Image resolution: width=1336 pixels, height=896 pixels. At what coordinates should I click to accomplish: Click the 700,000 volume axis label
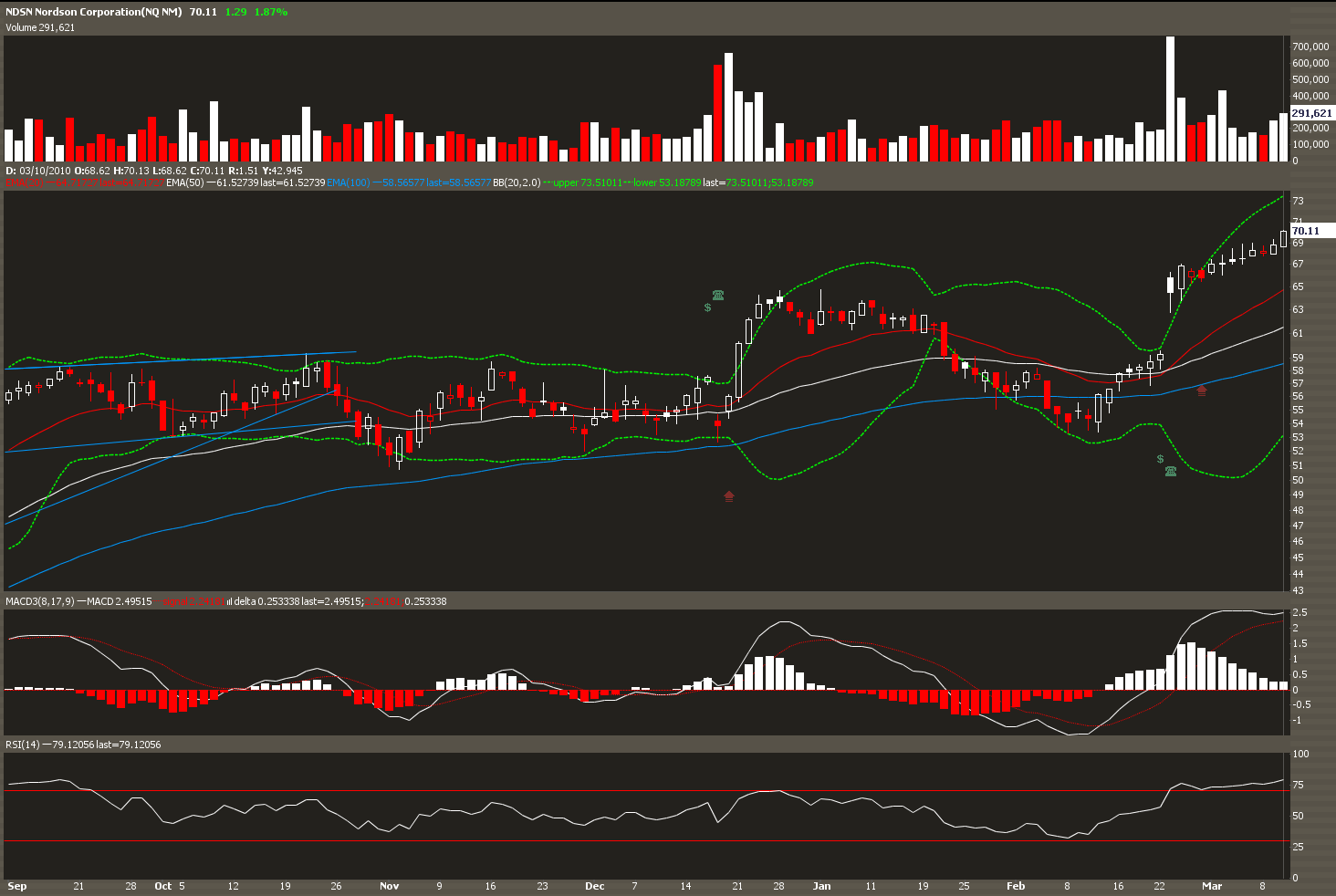click(1310, 47)
